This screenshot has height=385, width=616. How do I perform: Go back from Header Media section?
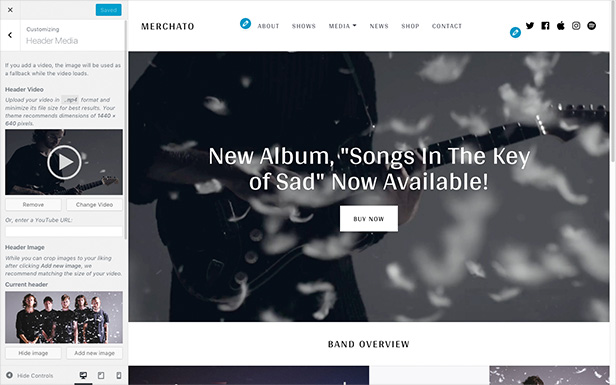click(x=10, y=35)
